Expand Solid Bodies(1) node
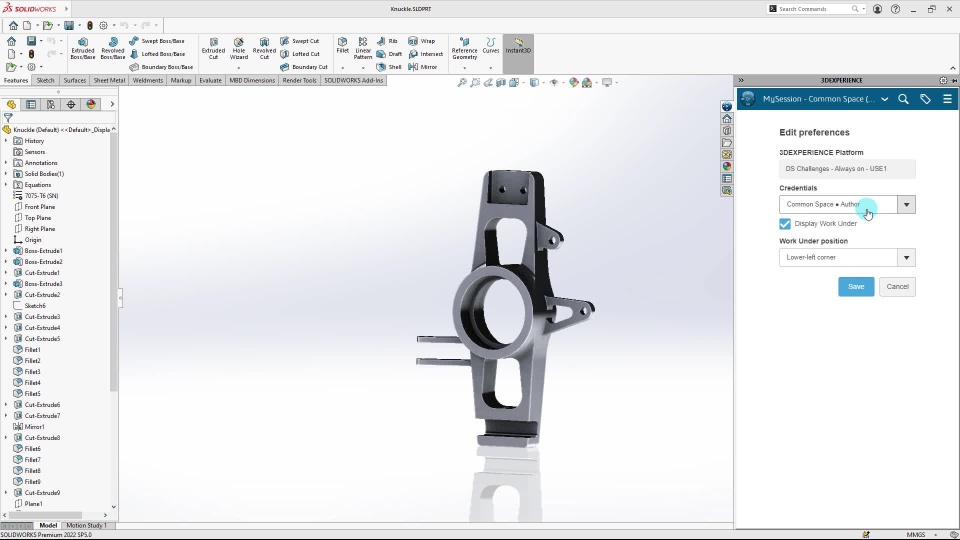This screenshot has height=540, width=960. pos(6,174)
